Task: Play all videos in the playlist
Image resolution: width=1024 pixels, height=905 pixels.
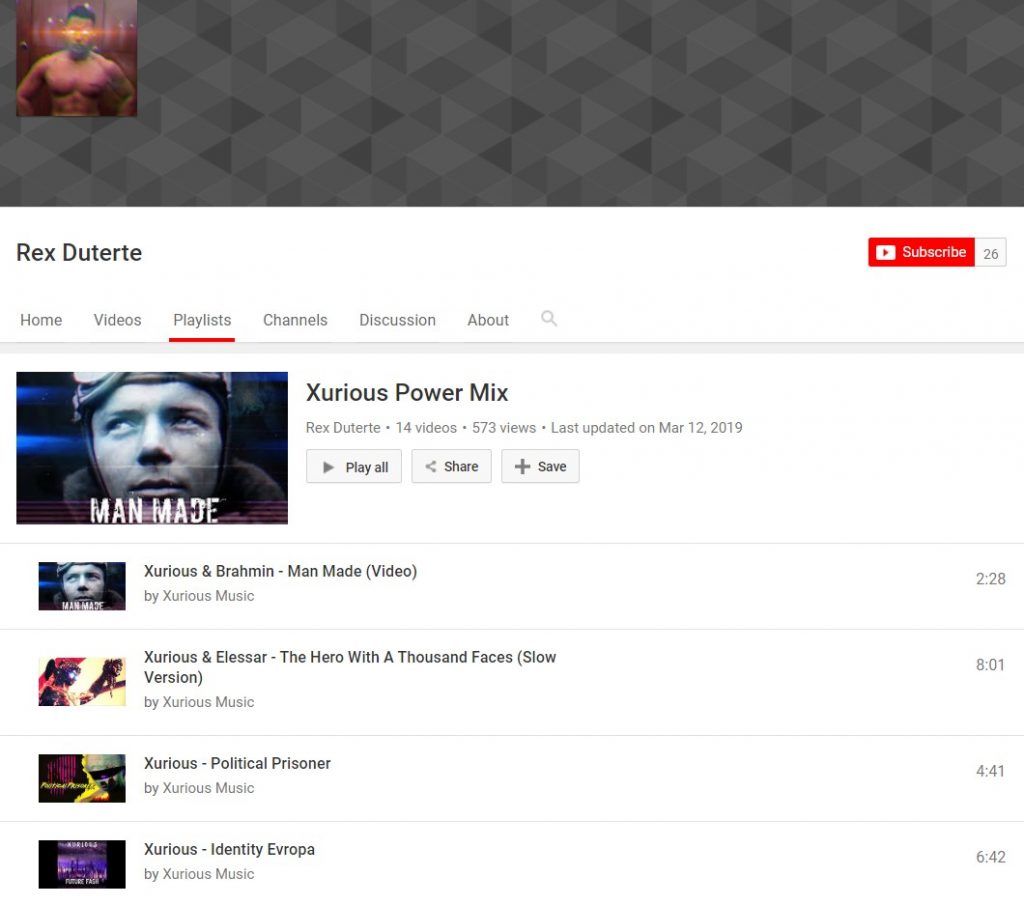Action: coord(354,466)
